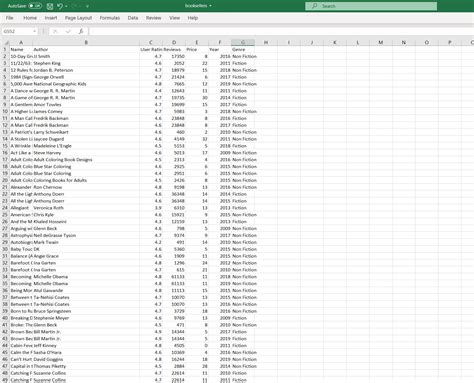Click the Jeff Kinney author cell
Screen dimensions: 474x383
point(86,345)
